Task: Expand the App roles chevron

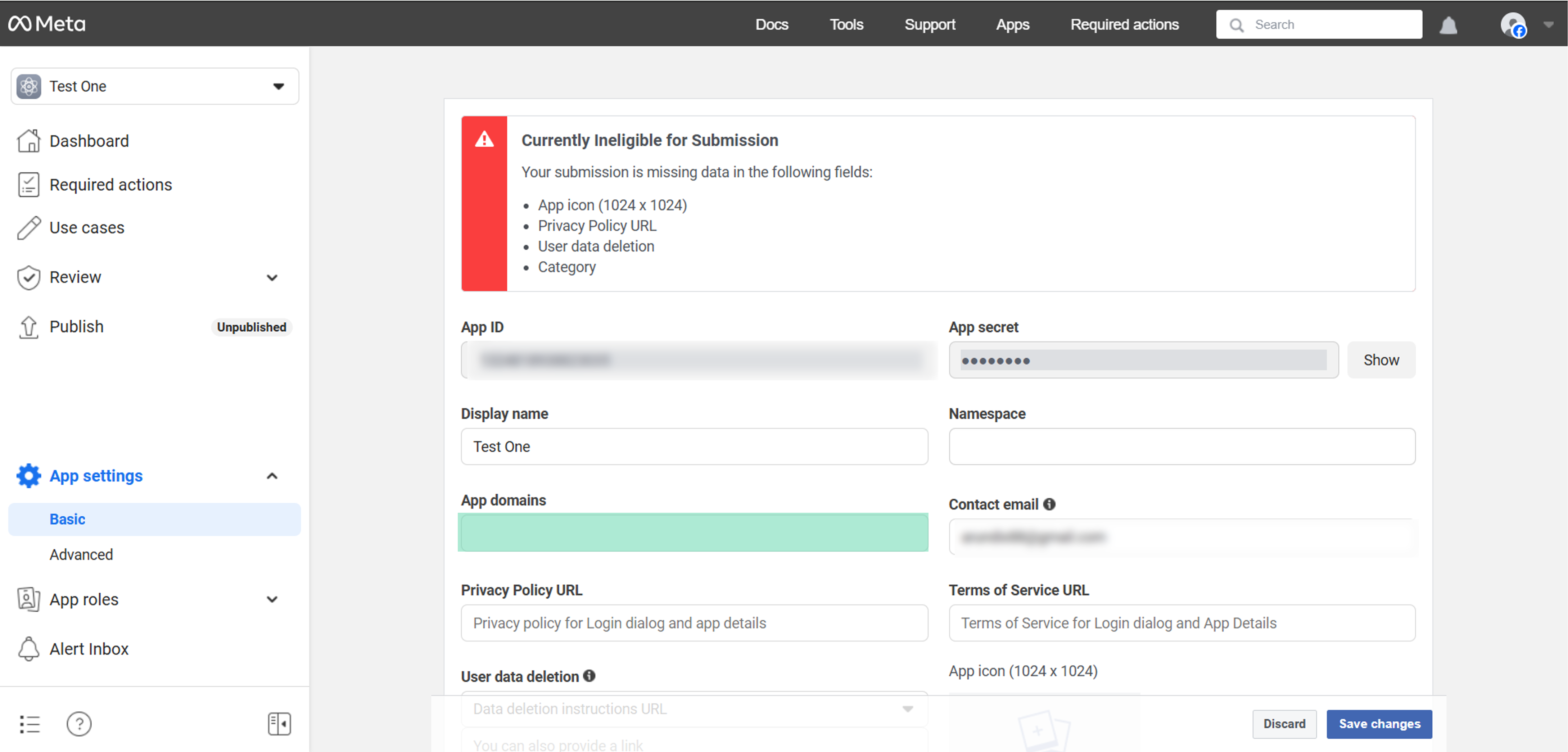Action: [x=272, y=599]
